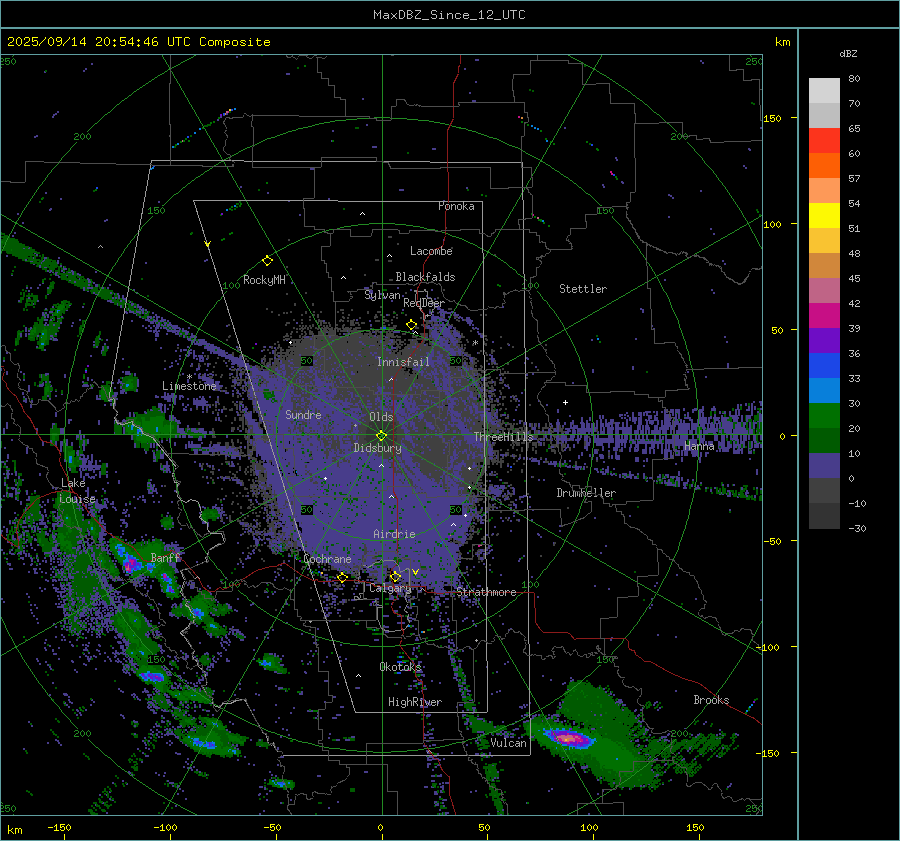Select the yellow diamond marker below Cochrane
This screenshot has width=900, height=841.
click(x=342, y=577)
